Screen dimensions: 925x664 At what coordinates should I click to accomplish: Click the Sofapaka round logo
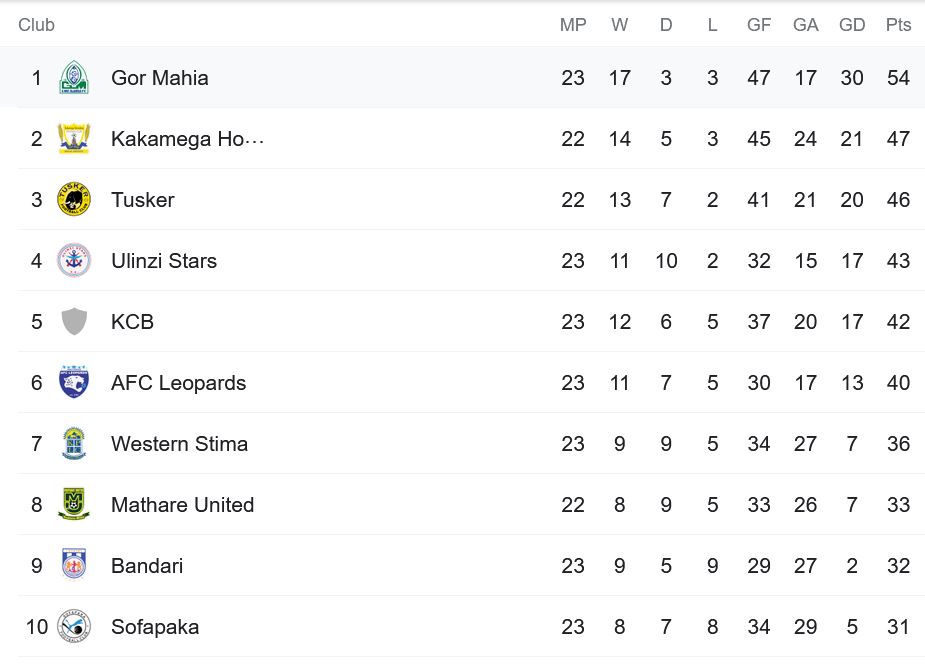click(74, 626)
